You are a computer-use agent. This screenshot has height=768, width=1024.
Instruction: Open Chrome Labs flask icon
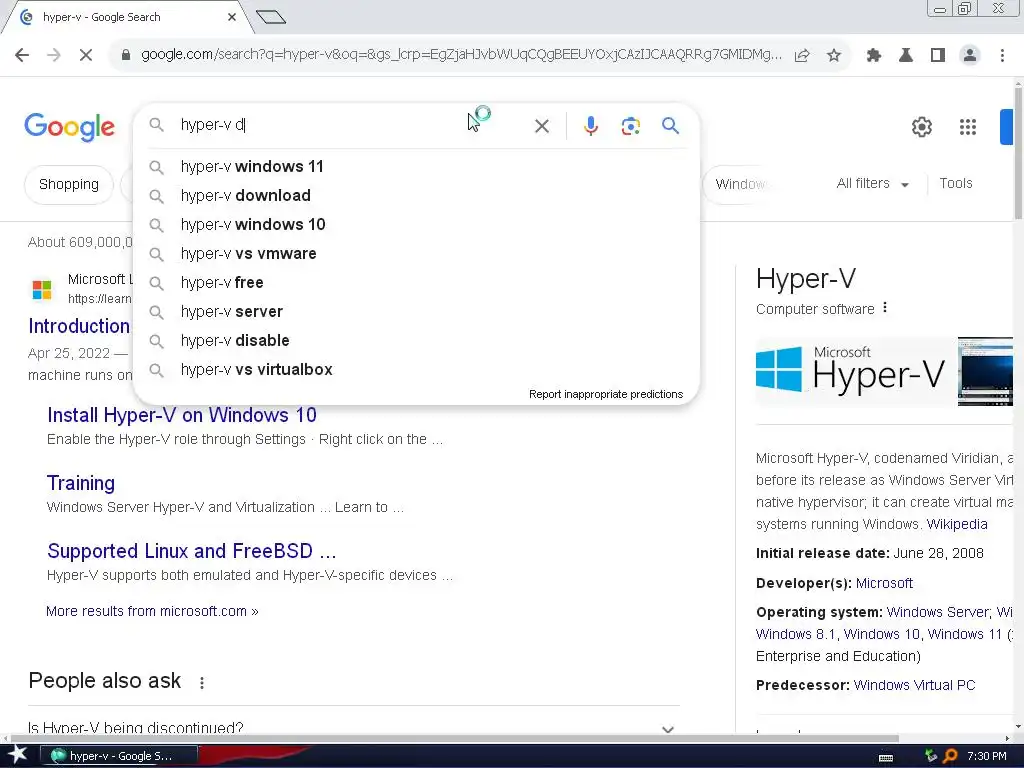[x=906, y=56]
